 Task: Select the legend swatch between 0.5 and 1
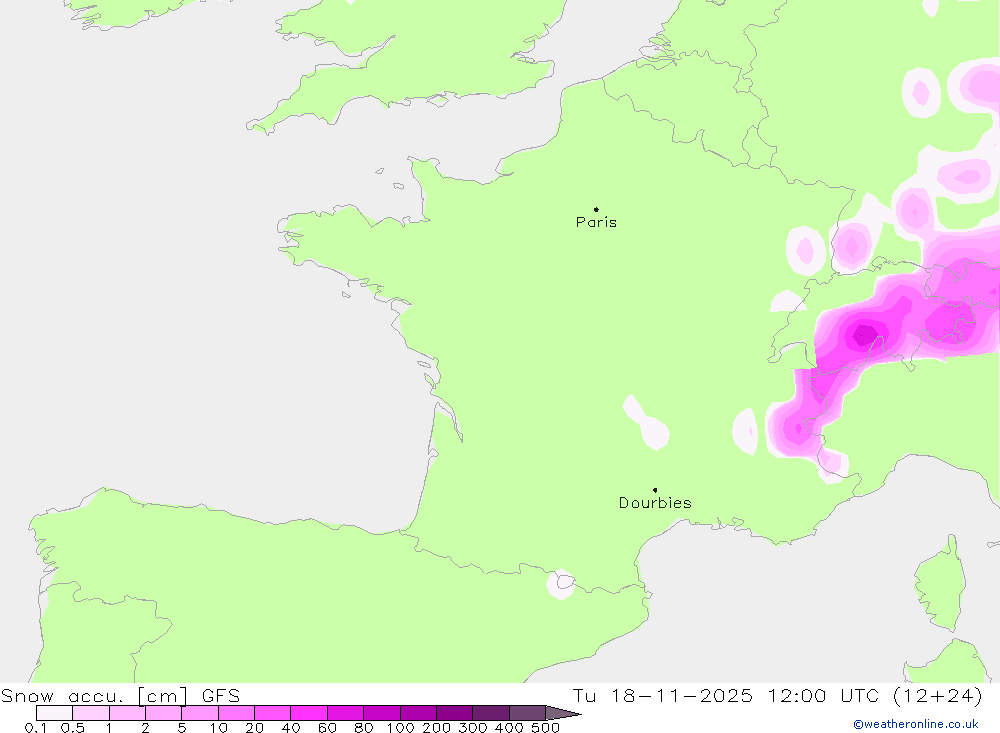point(91,713)
